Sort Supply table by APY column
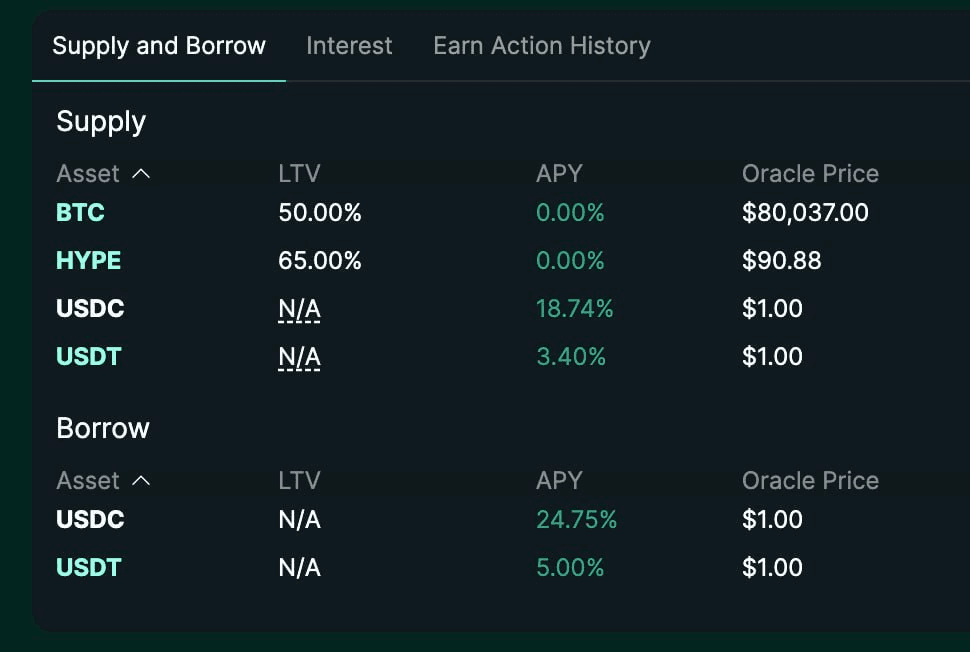This screenshot has height=652, width=970. (x=559, y=174)
